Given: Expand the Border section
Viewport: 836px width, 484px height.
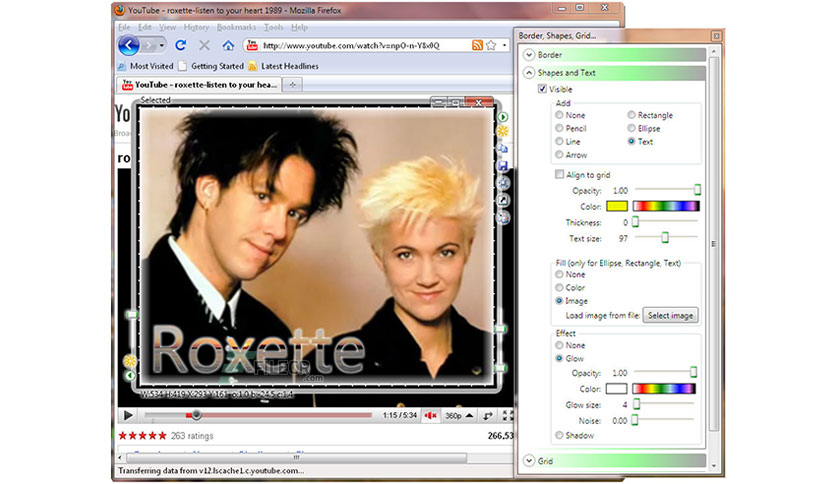Looking at the screenshot, I should (x=529, y=55).
